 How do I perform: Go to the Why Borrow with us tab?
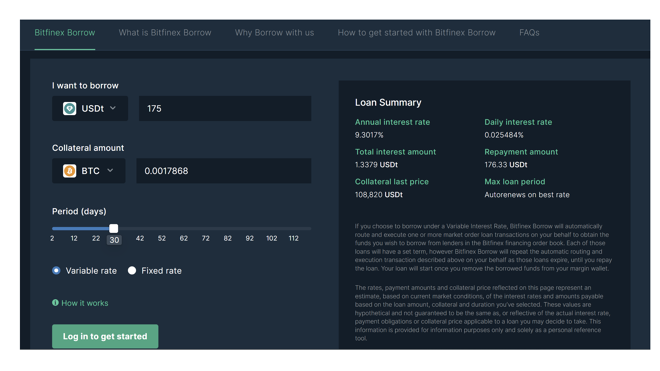point(274,33)
